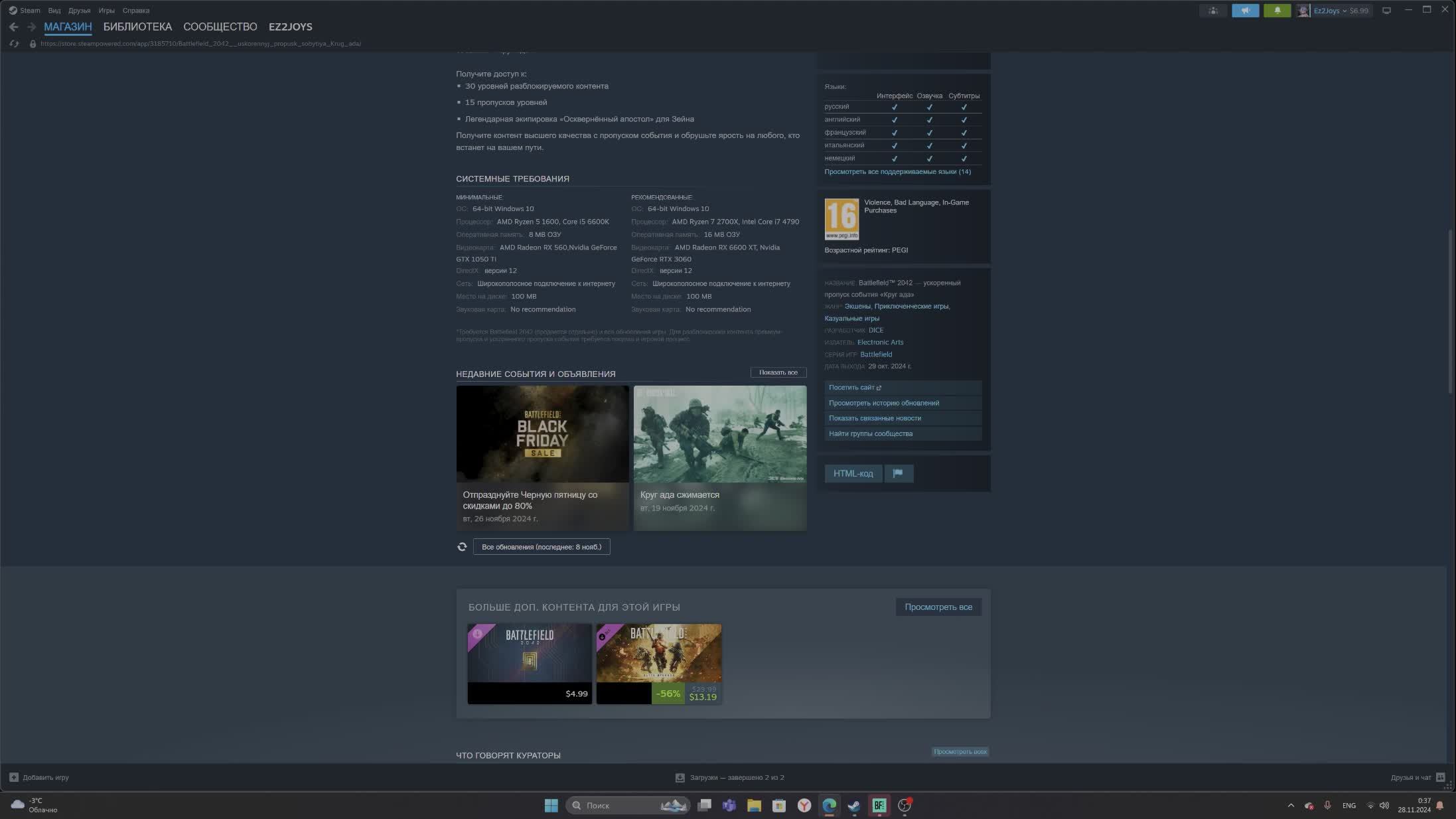1456x819 pixels.
Task: Go back with the left arrow
Action: 13,27
